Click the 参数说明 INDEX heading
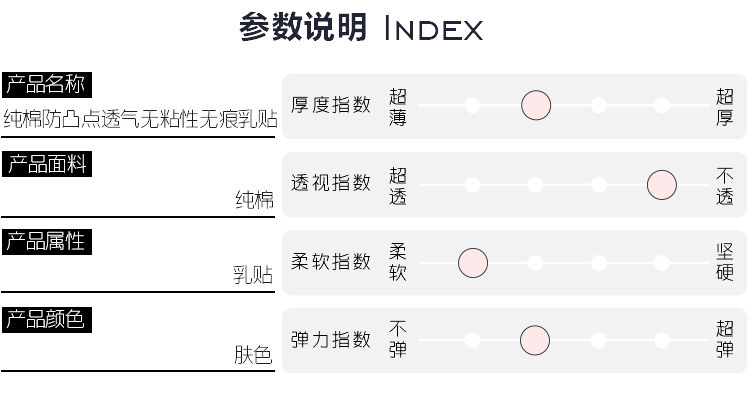The width and height of the screenshot is (750, 411). [360, 28]
